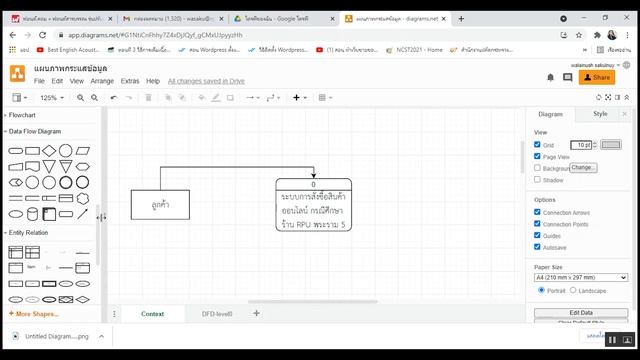Click the line color pencil icon
The height and width of the screenshot is (360, 640).
point(216,98)
